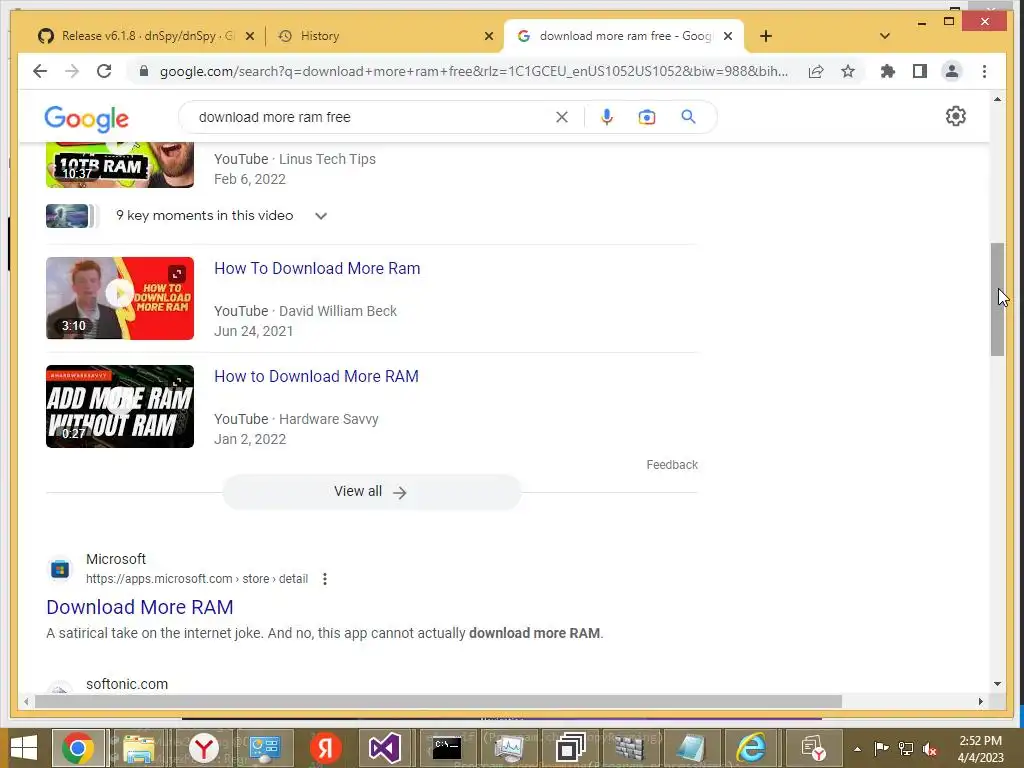Go back to the previous page
Viewport: 1024px width, 768px height.
coord(40,71)
